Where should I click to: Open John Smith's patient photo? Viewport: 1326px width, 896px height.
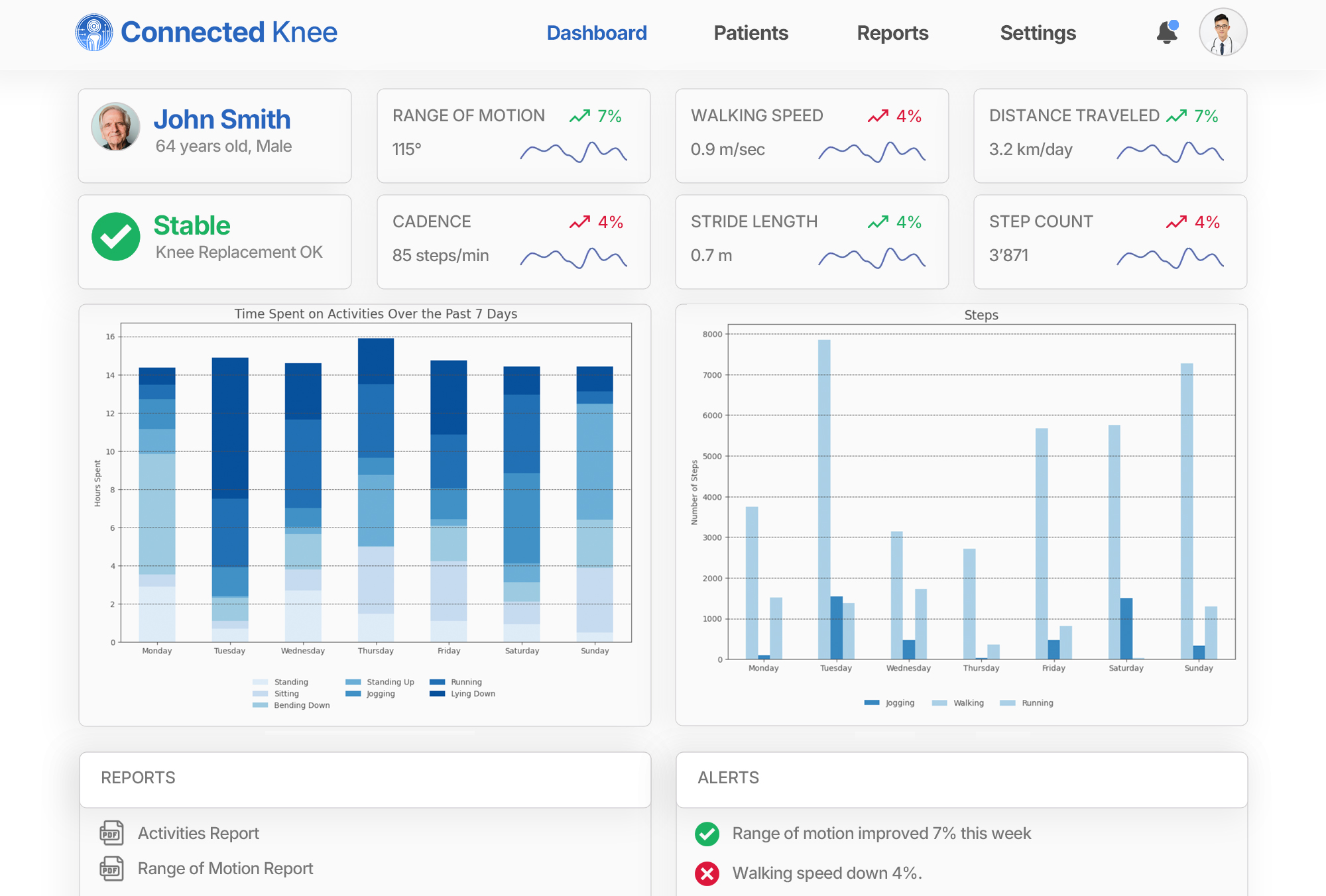[116, 127]
